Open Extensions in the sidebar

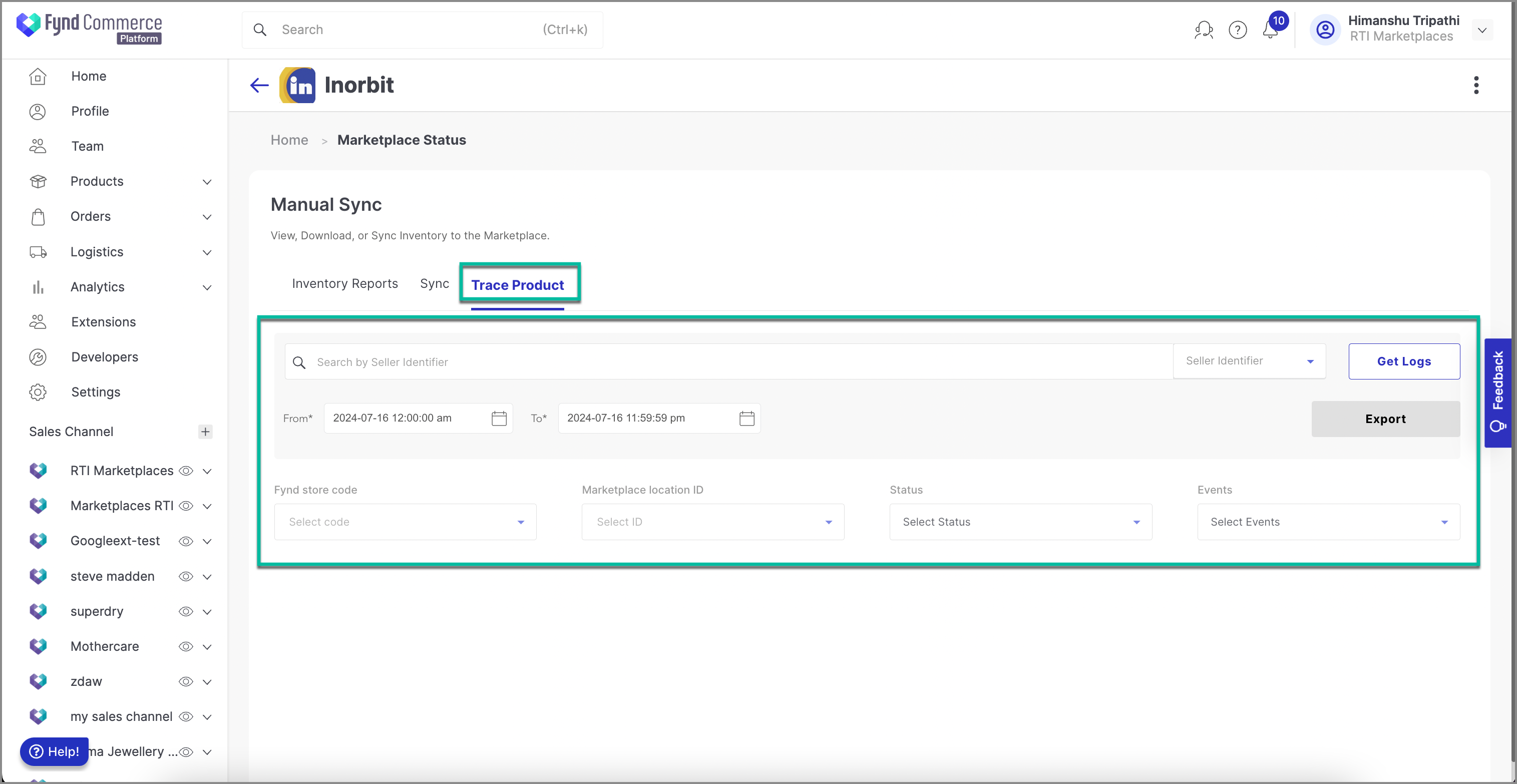click(104, 322)
